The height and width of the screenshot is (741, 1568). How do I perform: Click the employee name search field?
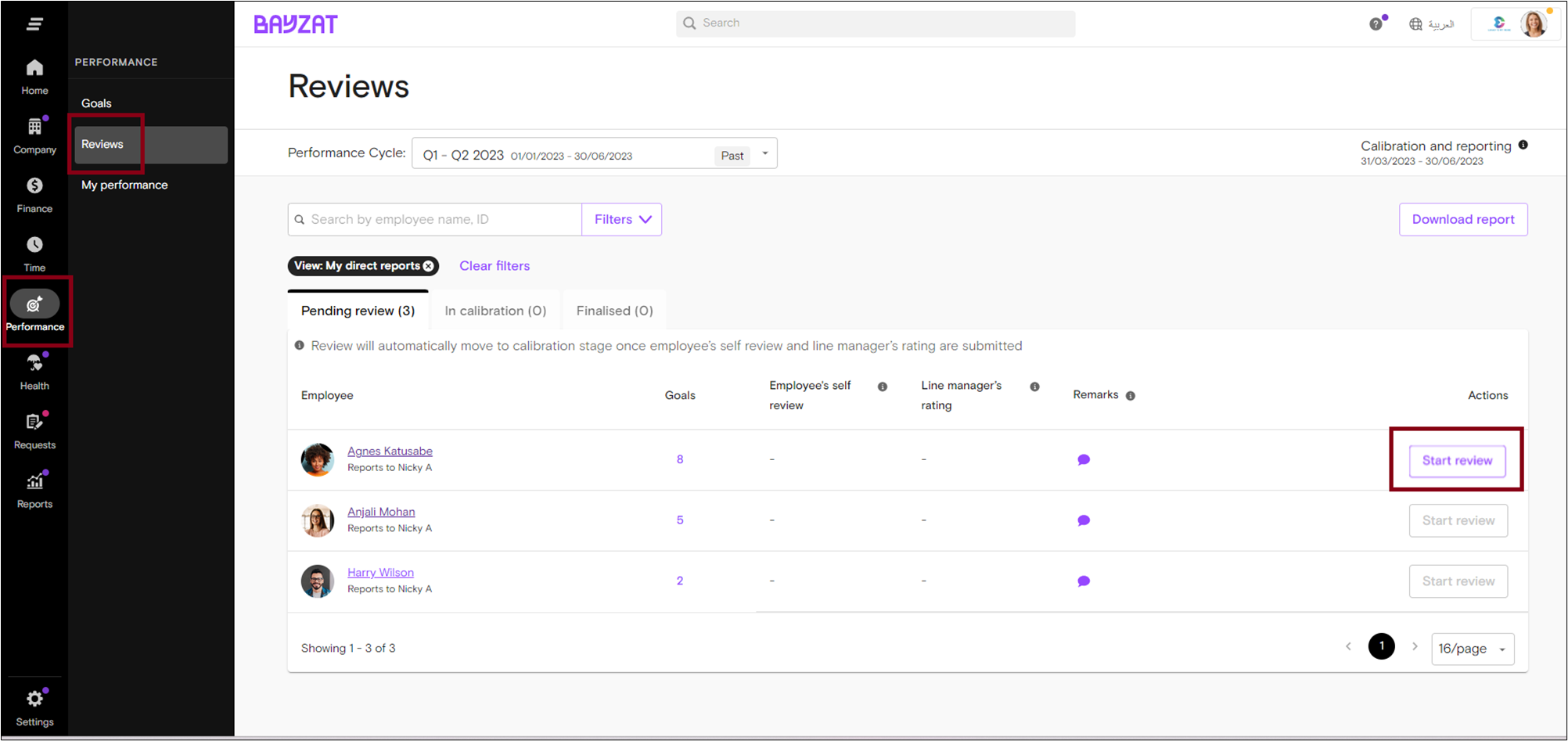tap(442, 220)
